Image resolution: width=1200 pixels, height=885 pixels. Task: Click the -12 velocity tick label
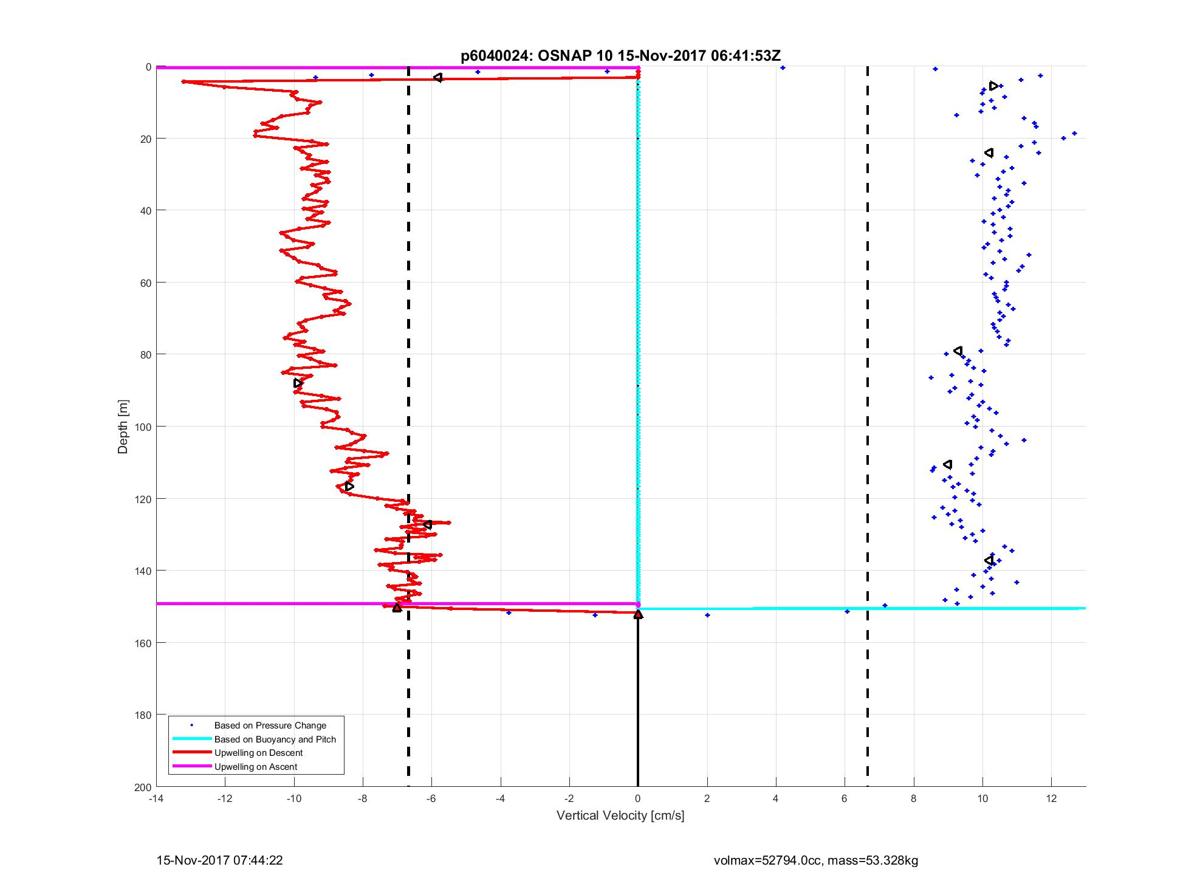click(x=225, y=799)
